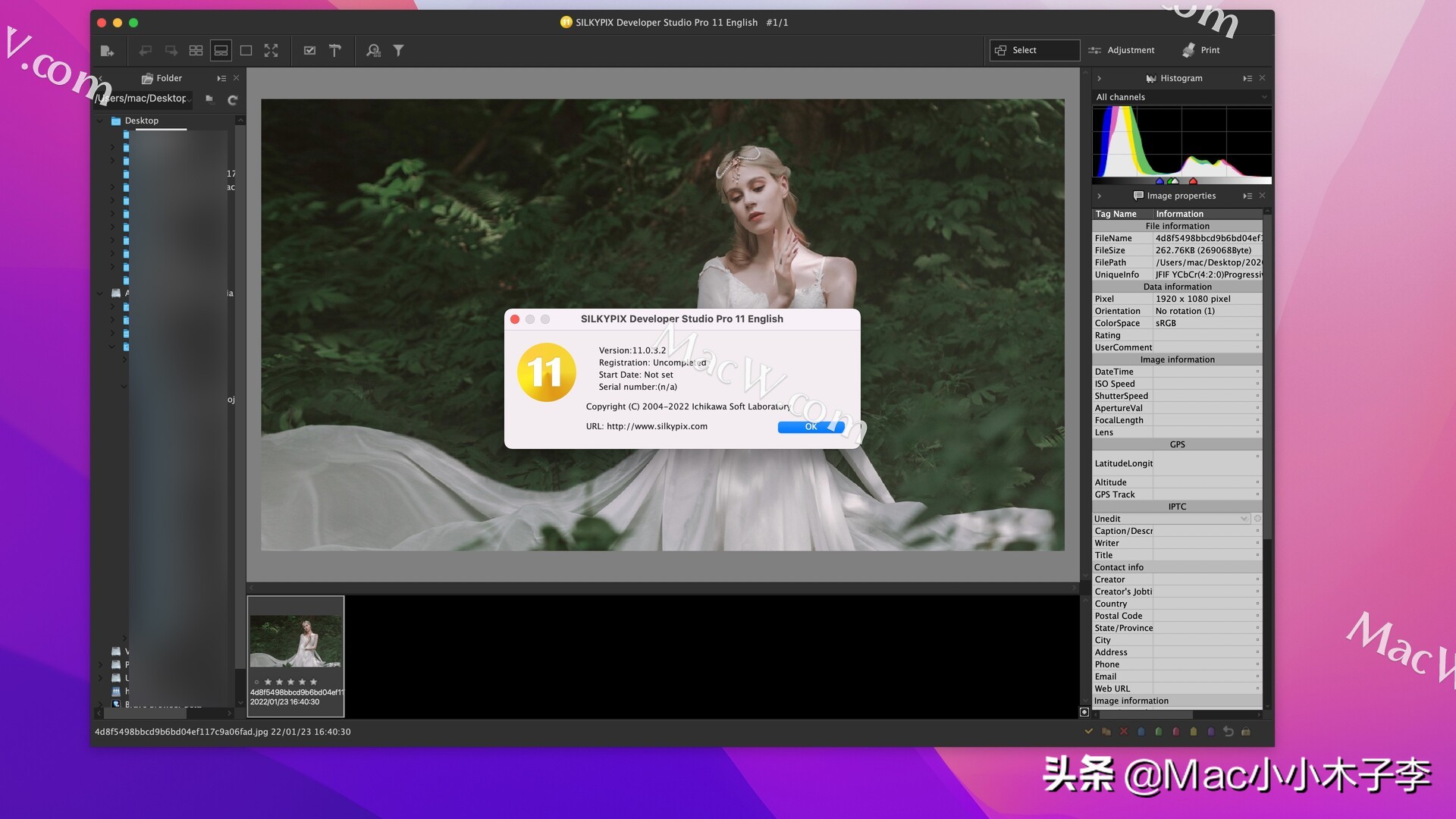Open the Unedit IPTC preset dropdown
Viewport: 1456px width, 819px height.
point(1243,518)
